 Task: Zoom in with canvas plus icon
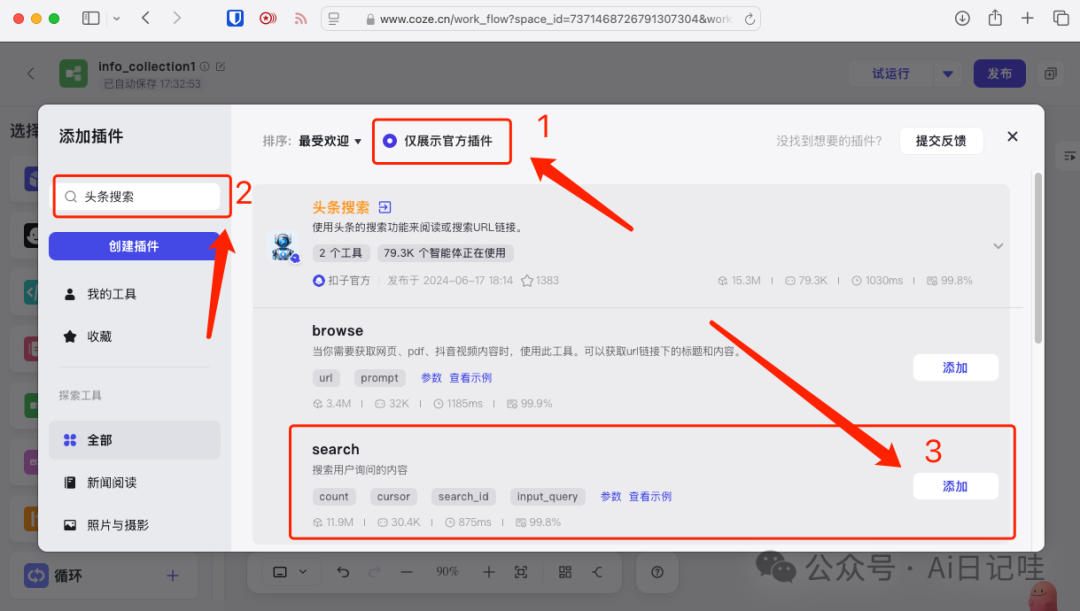click(488, 572)
